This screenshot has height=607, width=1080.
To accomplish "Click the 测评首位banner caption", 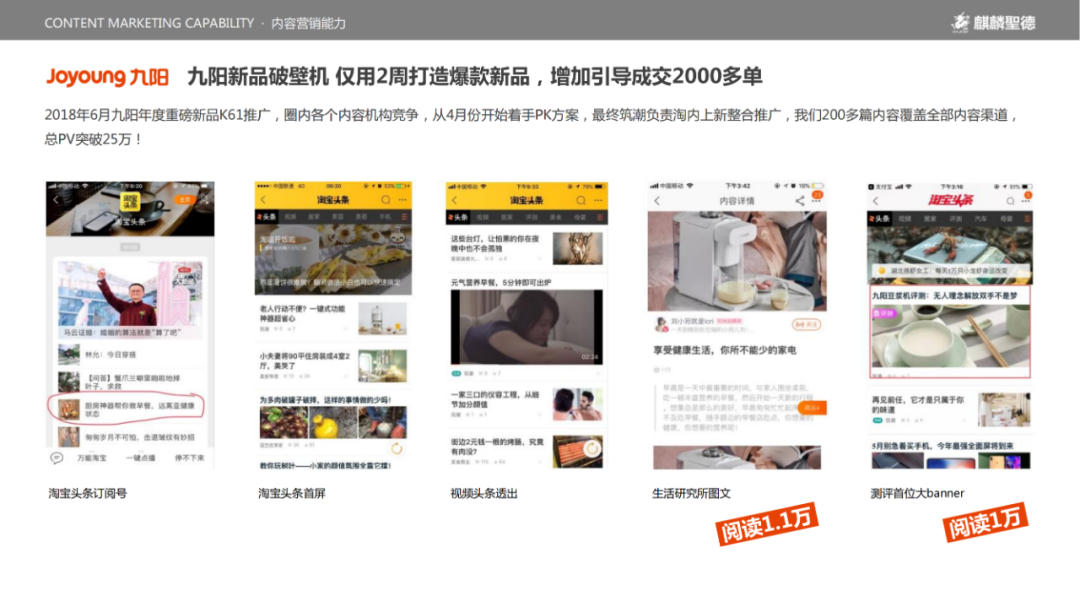I will (917, 493).
